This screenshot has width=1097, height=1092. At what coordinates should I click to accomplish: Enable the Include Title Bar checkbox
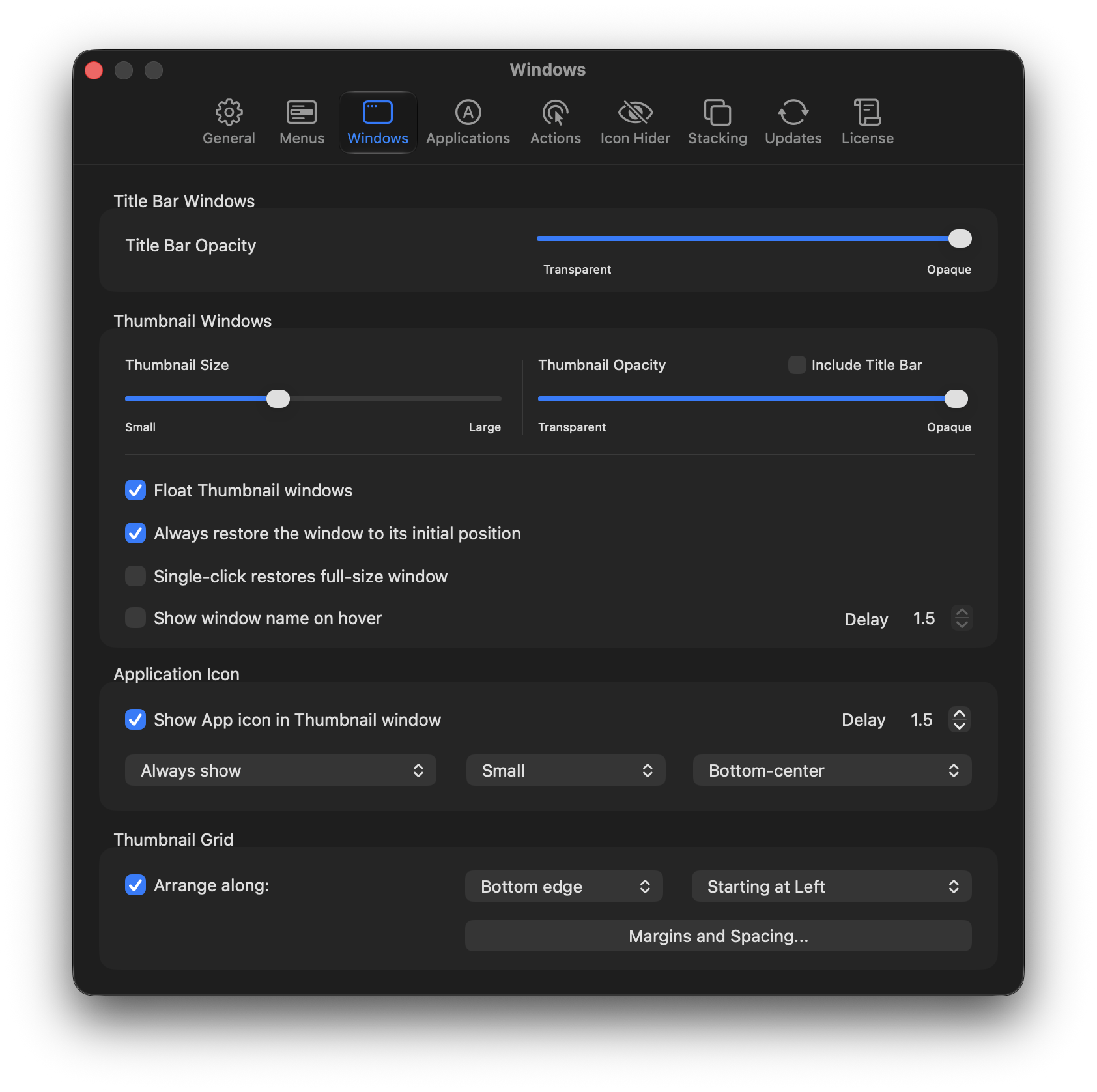(797, 365)
